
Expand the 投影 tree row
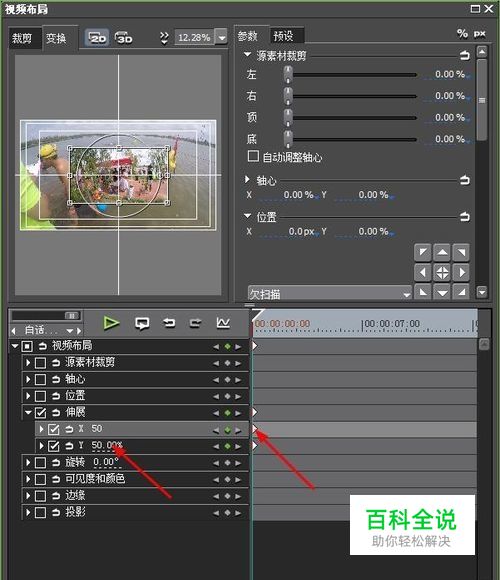click(28, 512)
